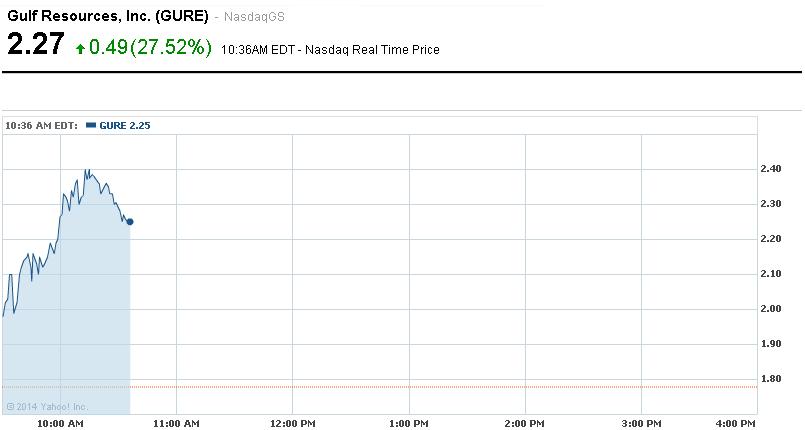Screen dimensions: 805x430
Task: Click the NasdaqGS exchange label
Action: pos(254,18)
